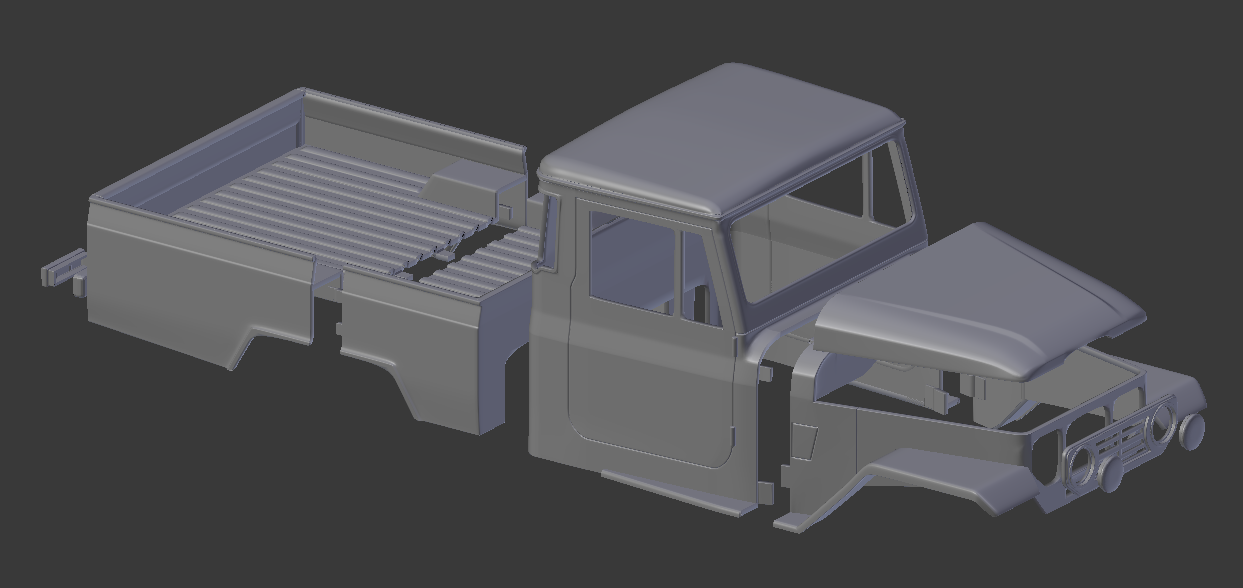1243x588 pixels.
Task: Click the small bracket part left of the bed
Action: (x=65, y=270)
